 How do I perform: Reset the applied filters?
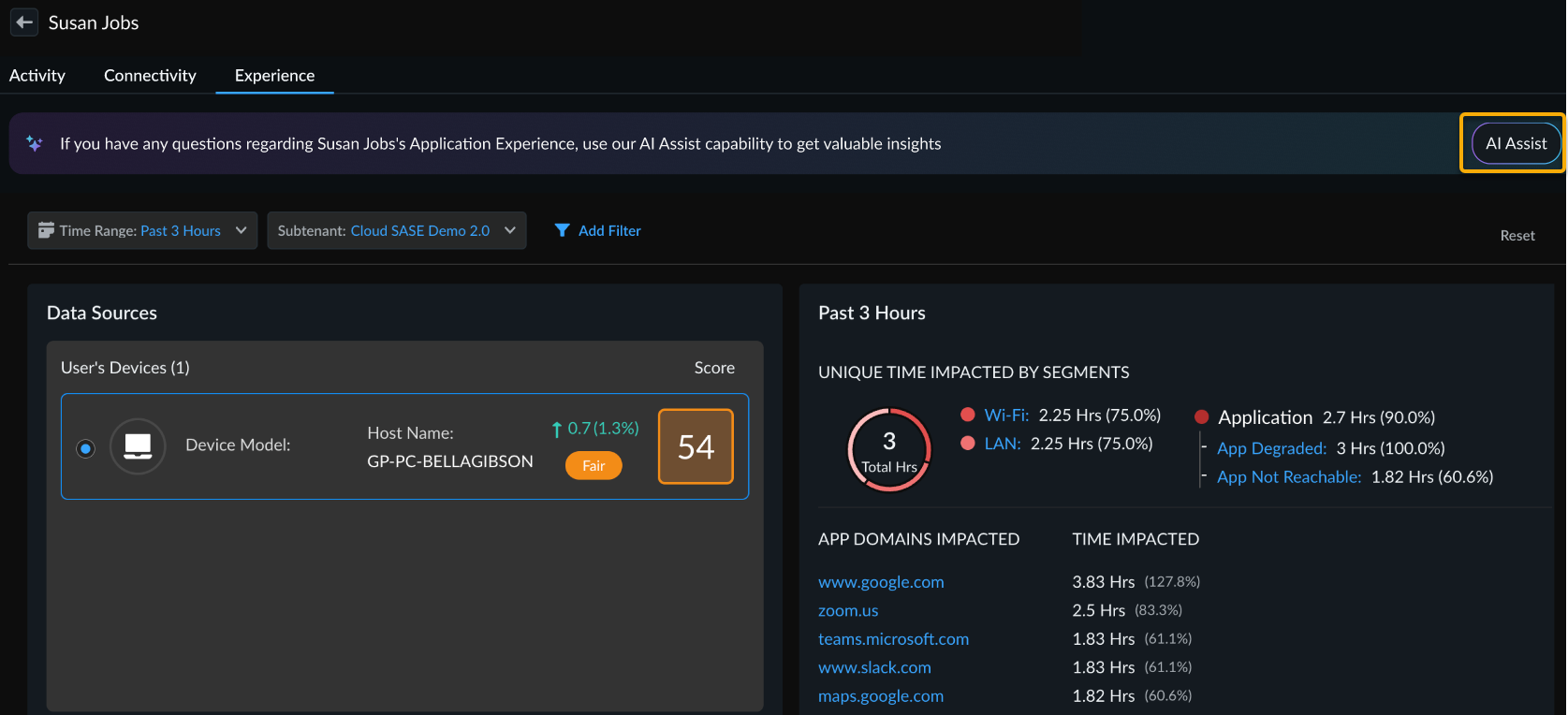click(1517, 236)
